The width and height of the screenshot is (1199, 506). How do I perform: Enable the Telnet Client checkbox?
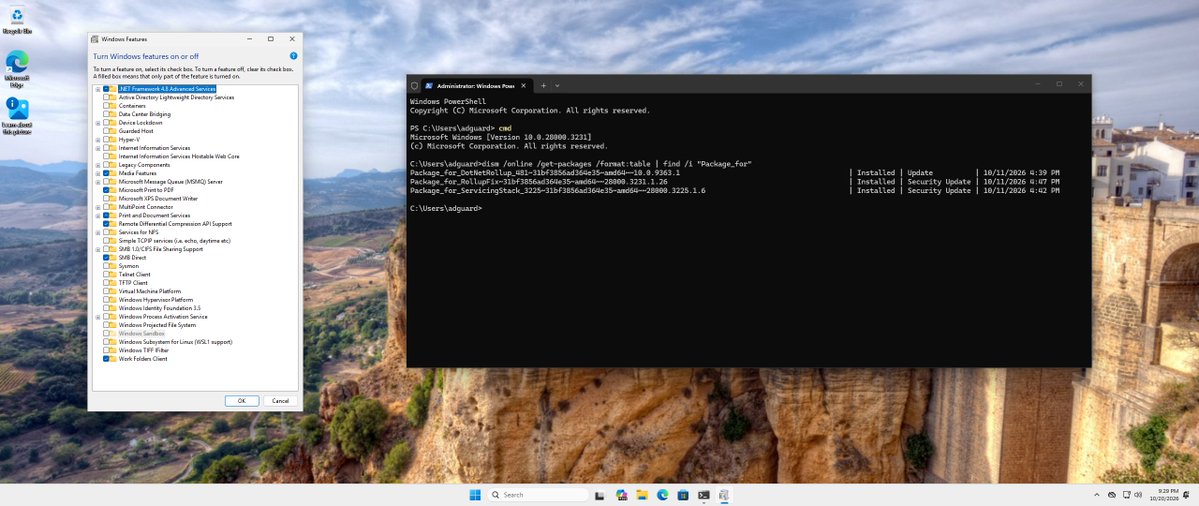pos(106,274)
